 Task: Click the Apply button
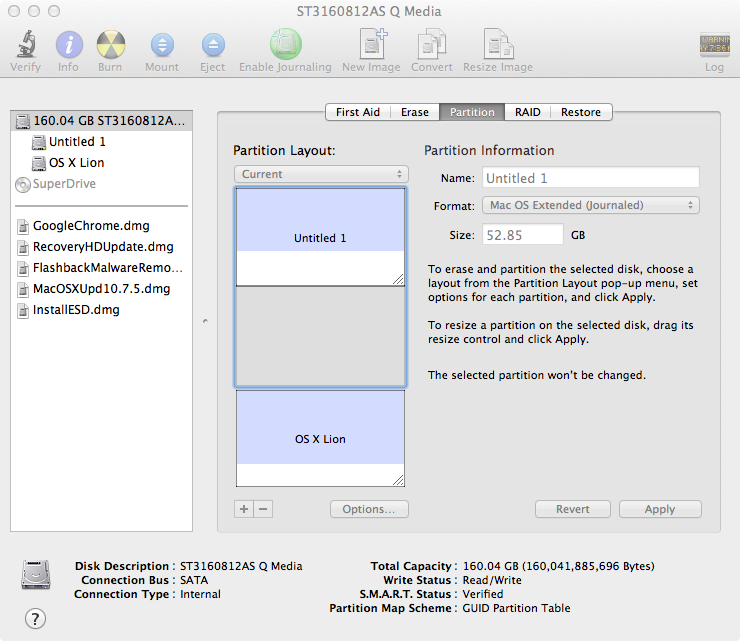(x=660, y=509)
